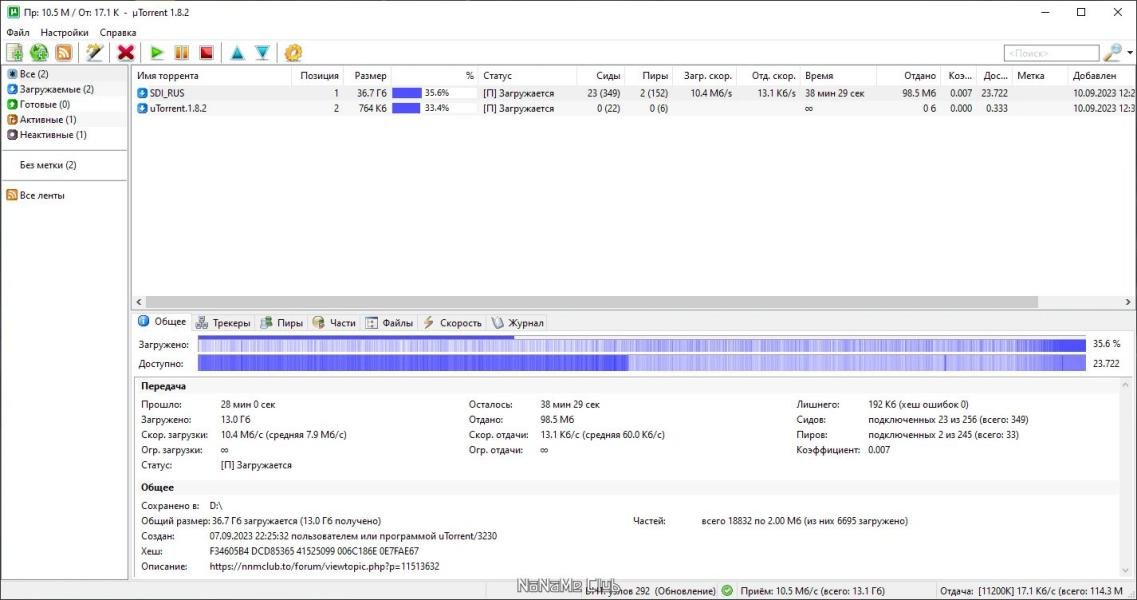The image size is (1137, 600).
Task: Open the RSS feed toolbar icon
Action: pyautogui.click(x=63, y=53)
